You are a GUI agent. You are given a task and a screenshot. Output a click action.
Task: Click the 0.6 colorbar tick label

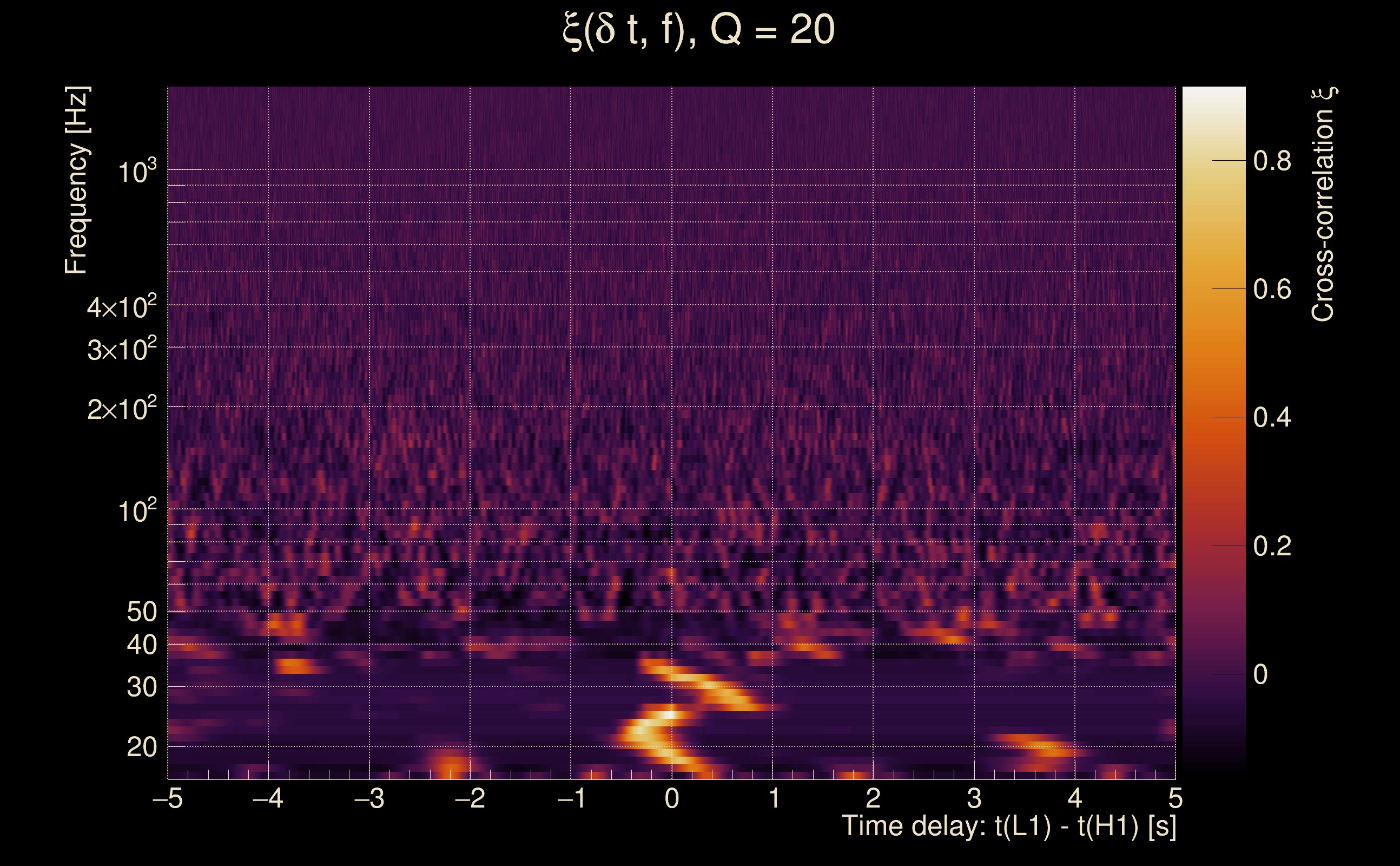coord(1272,290)
